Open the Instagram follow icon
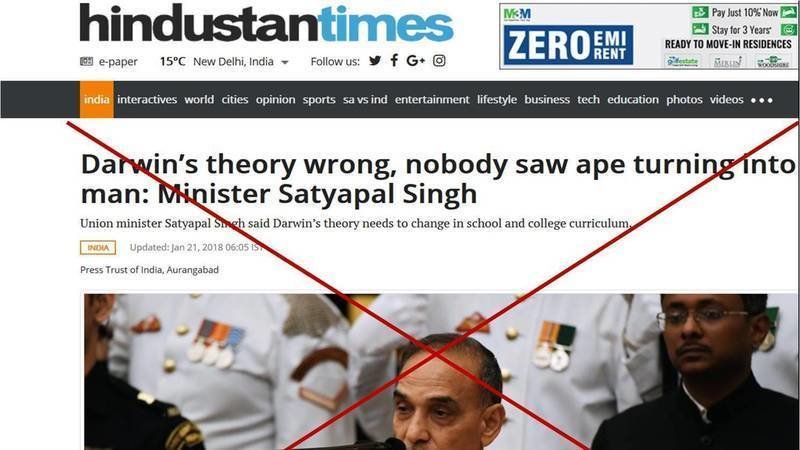Viewport: 800px width, 450px height. click(x=439, y=61)
